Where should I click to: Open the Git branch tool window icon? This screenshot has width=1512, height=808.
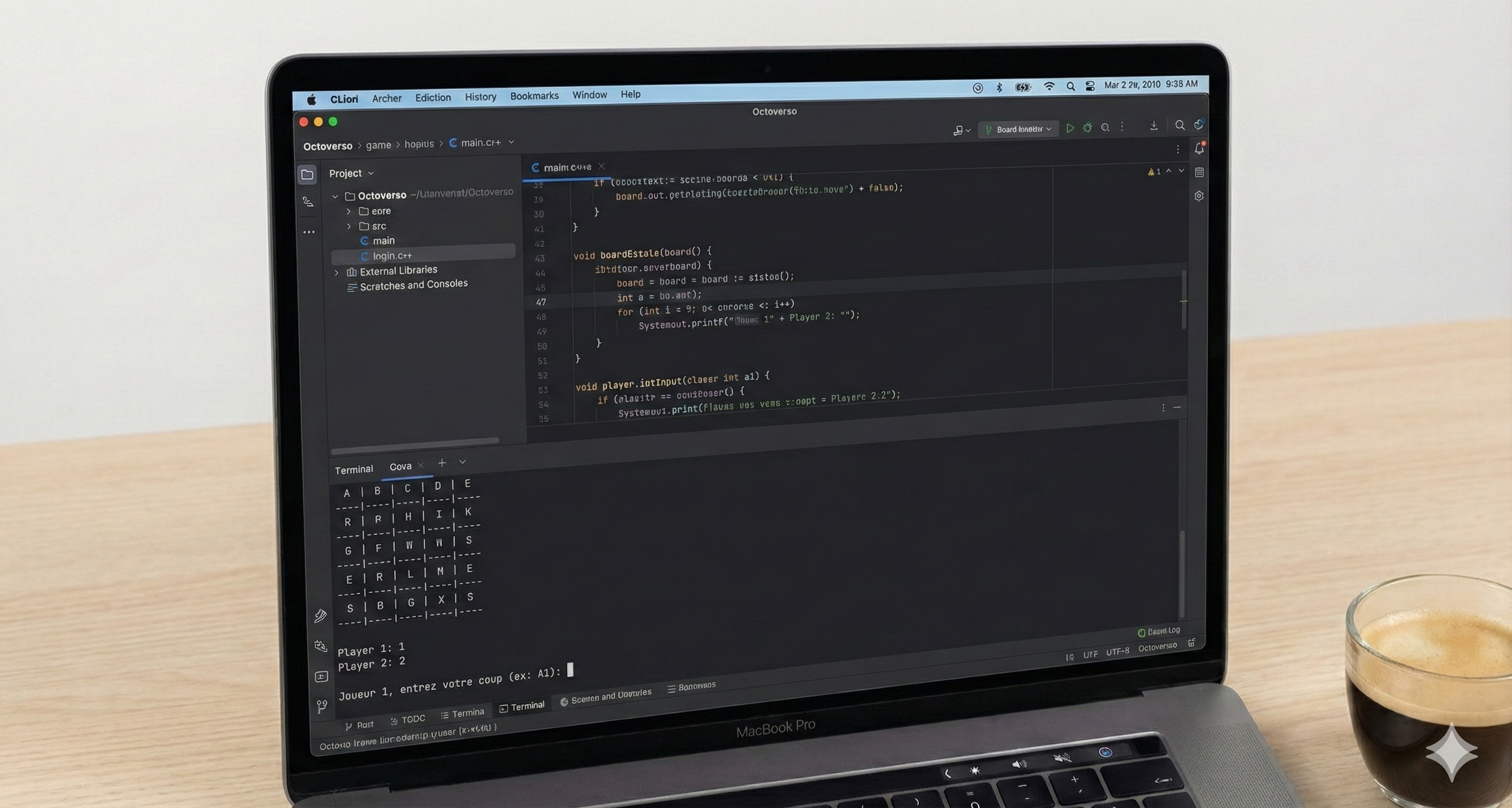click(322, 706)
